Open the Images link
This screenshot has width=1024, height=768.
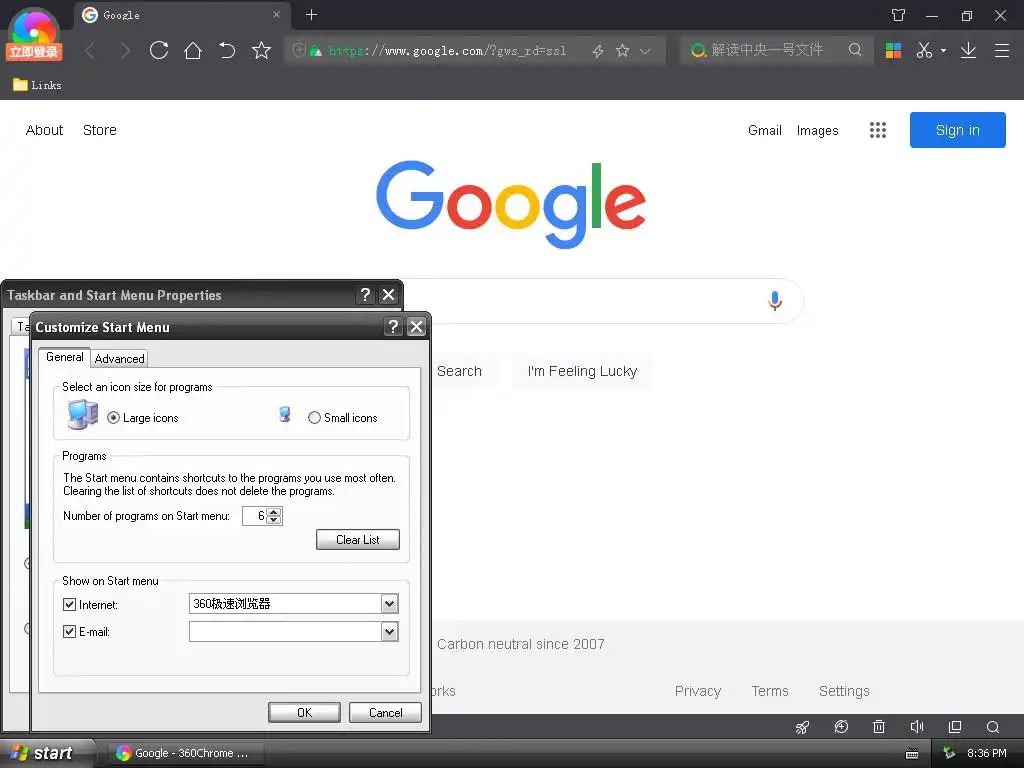click(x=817, y=131)
